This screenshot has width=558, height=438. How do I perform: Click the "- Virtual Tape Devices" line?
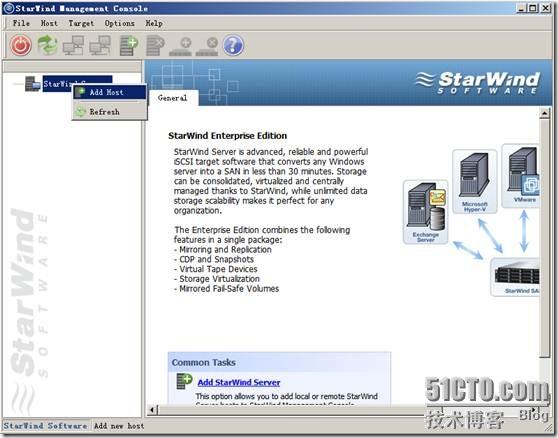coord(215,269)
